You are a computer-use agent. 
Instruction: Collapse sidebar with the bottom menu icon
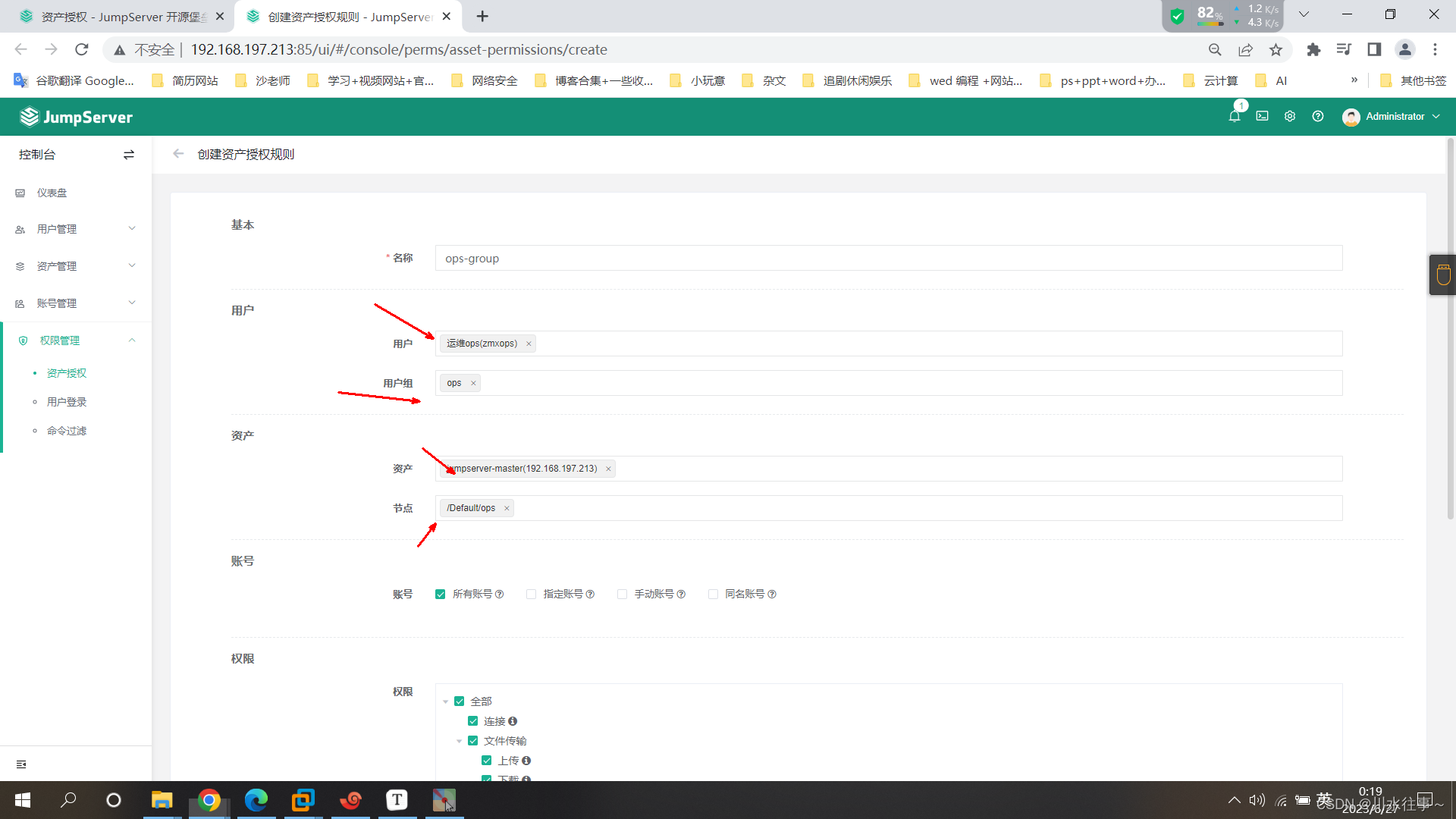pyautogui.click(x=21, y=764)
